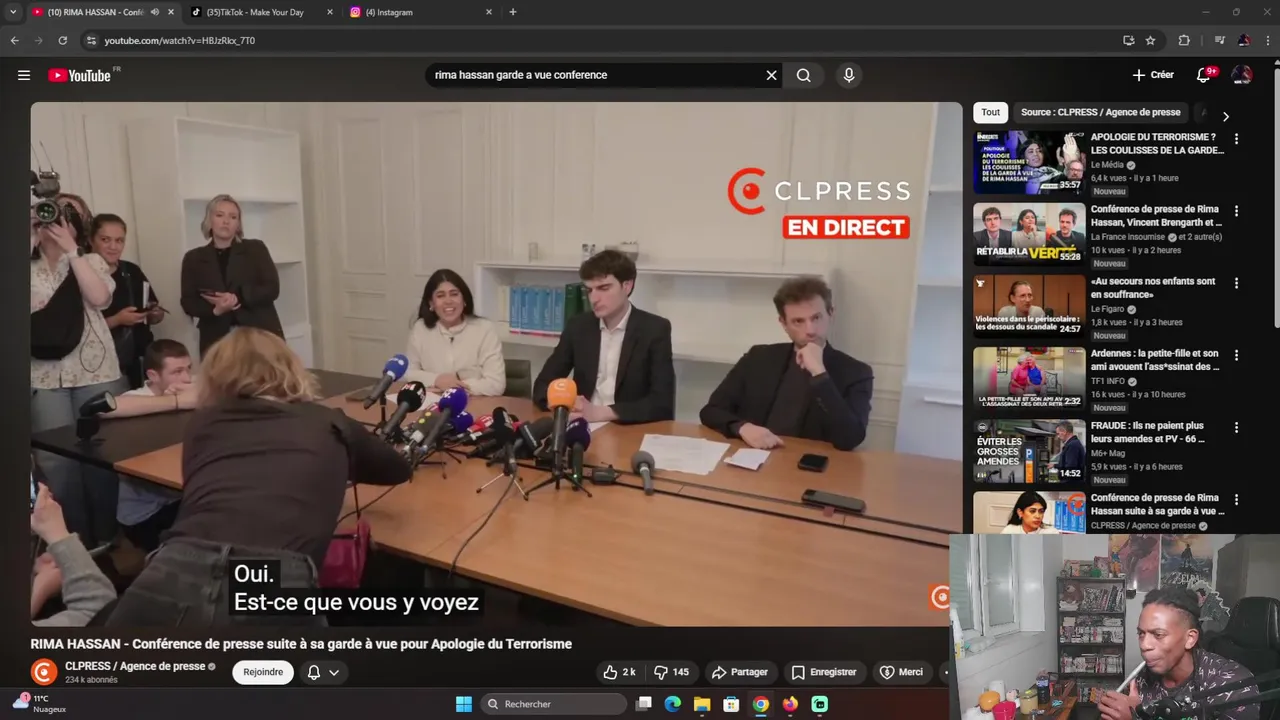
Task: Close the Instagram tab
Action: [x=489, y=12]
